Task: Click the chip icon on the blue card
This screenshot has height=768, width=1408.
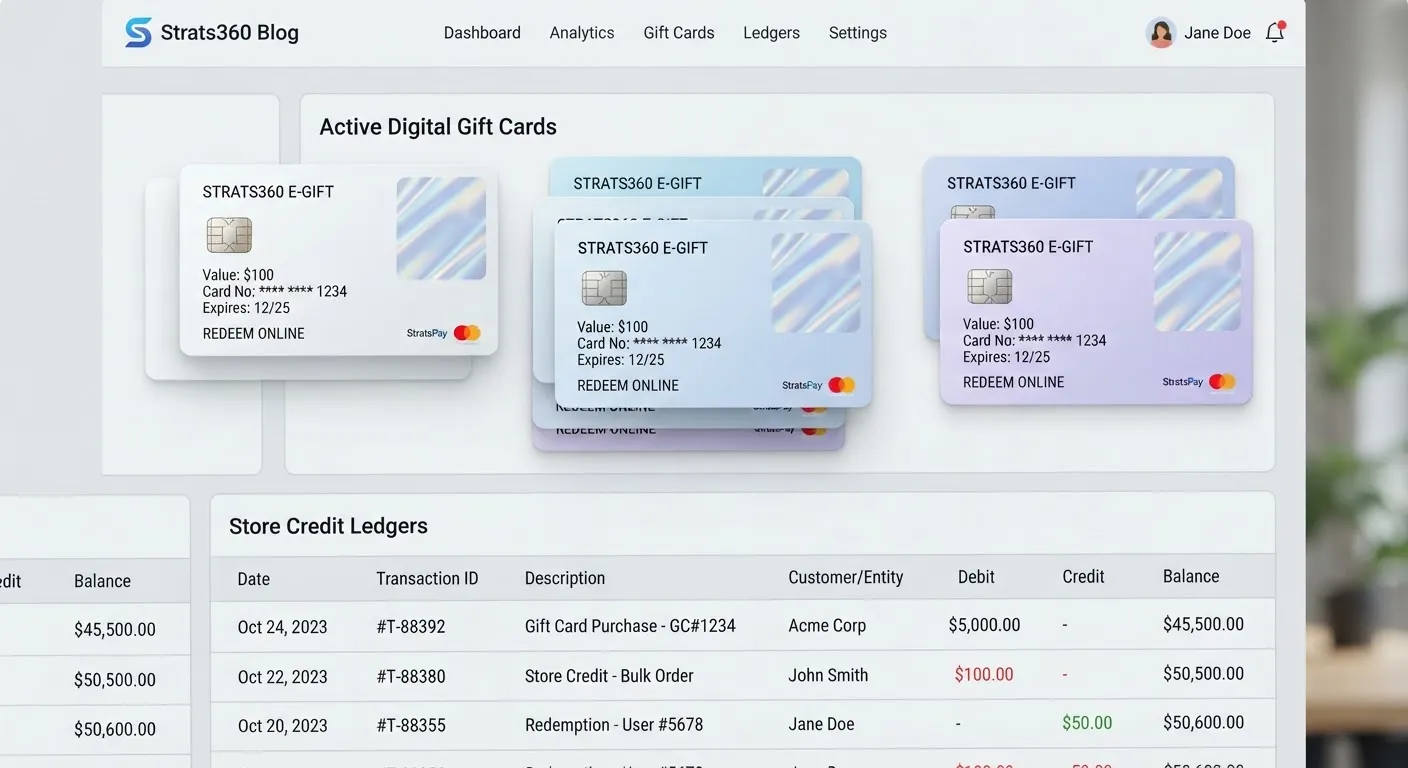Action: [x=604, y=288]
